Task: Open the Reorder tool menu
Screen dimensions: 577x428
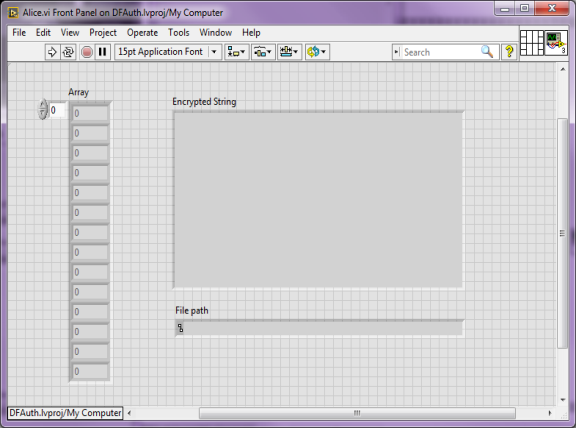Action: coord(316,52)
